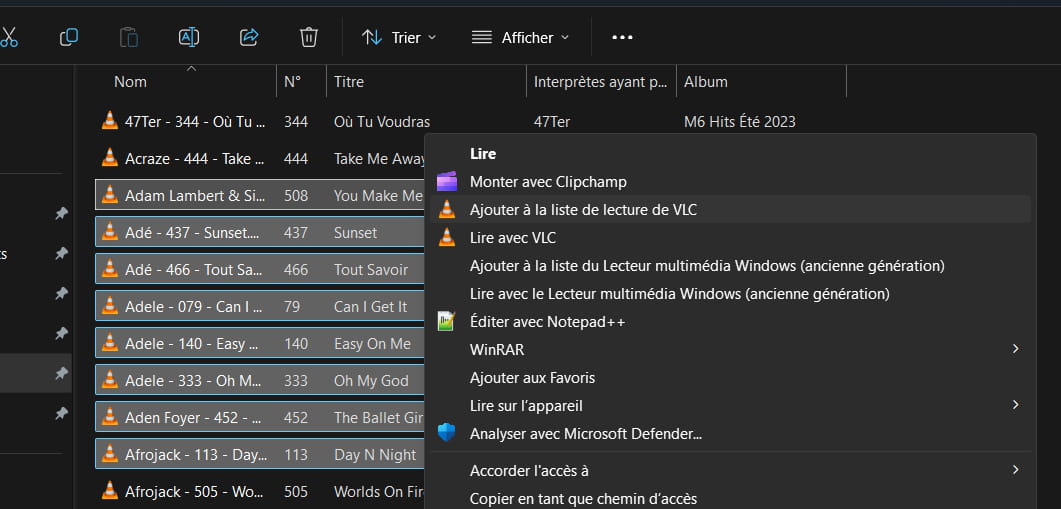This screenshot has width=1061, height=509.
Task: Select Lire avec le Lecteur multimédia Windows
Action: coord(730,294)
